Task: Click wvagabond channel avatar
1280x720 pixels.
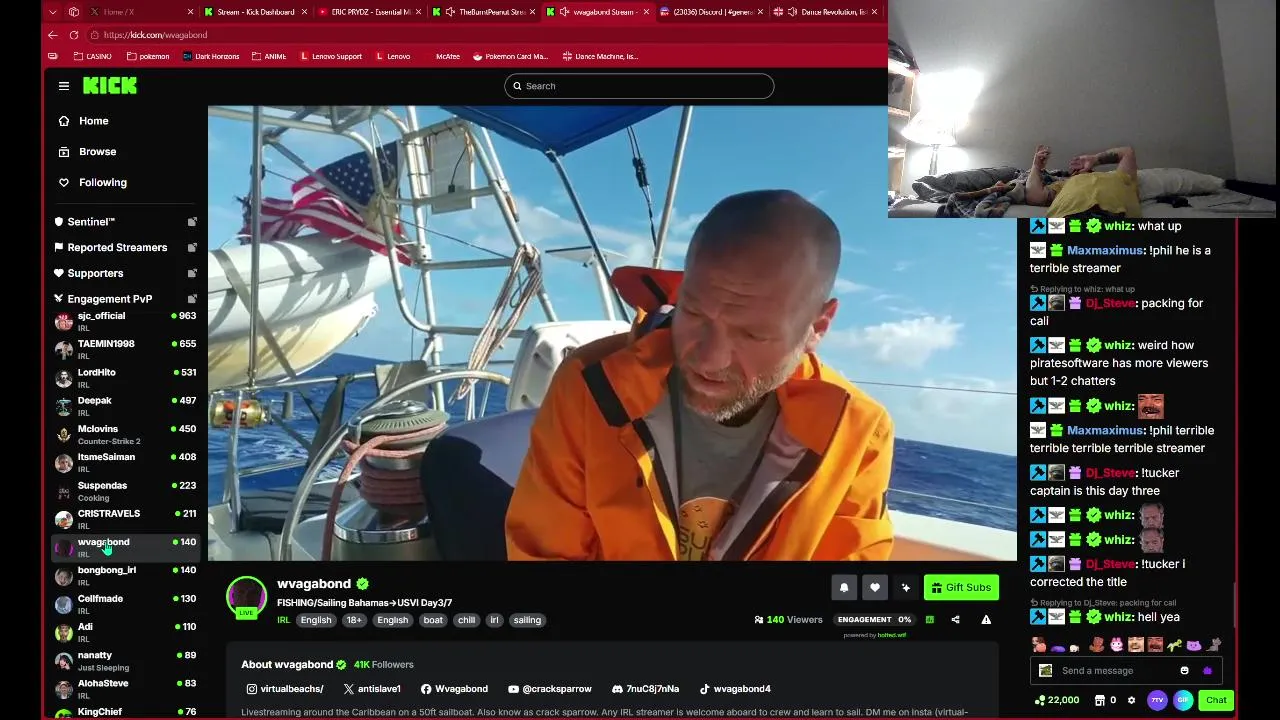Action: pos(246,595)
